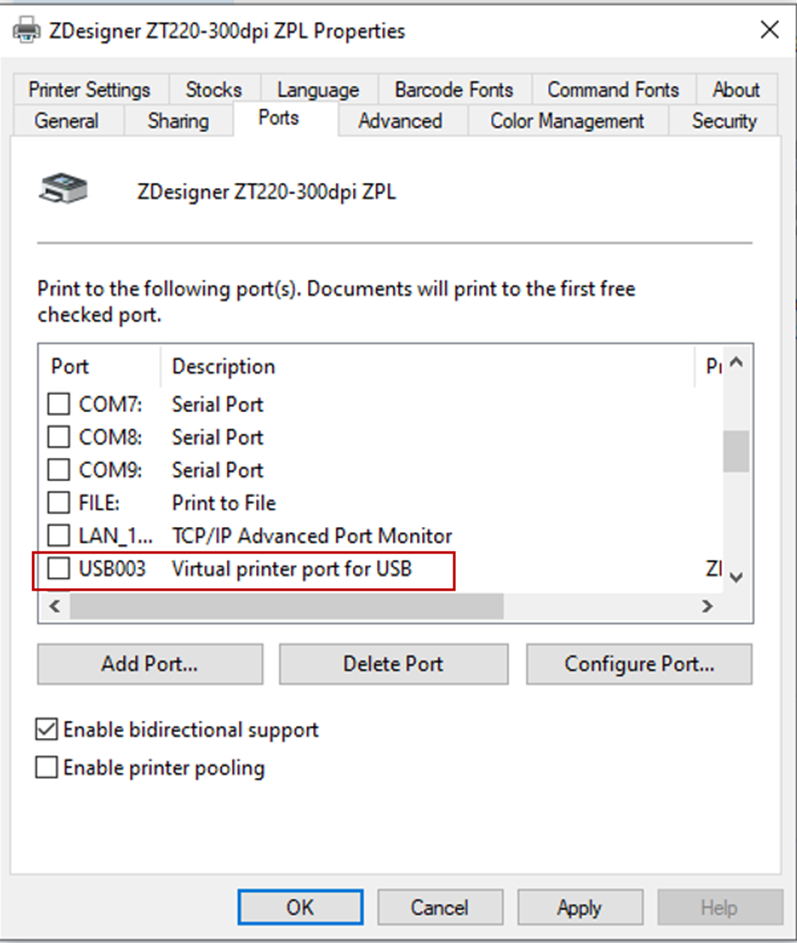The width and height of the screenshot is (797, 943).
Task: Disable bidirectional support checkbox
Action: point(47,729)
